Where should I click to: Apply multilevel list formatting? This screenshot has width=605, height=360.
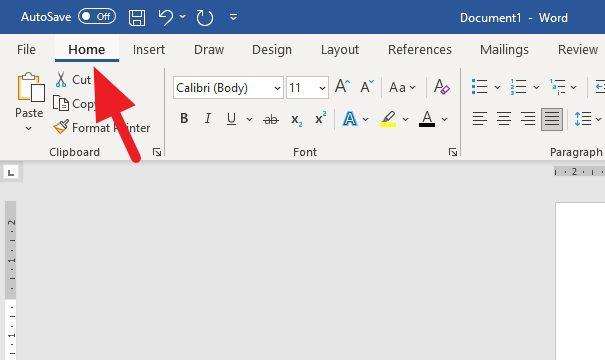click(x=557, y=87)
